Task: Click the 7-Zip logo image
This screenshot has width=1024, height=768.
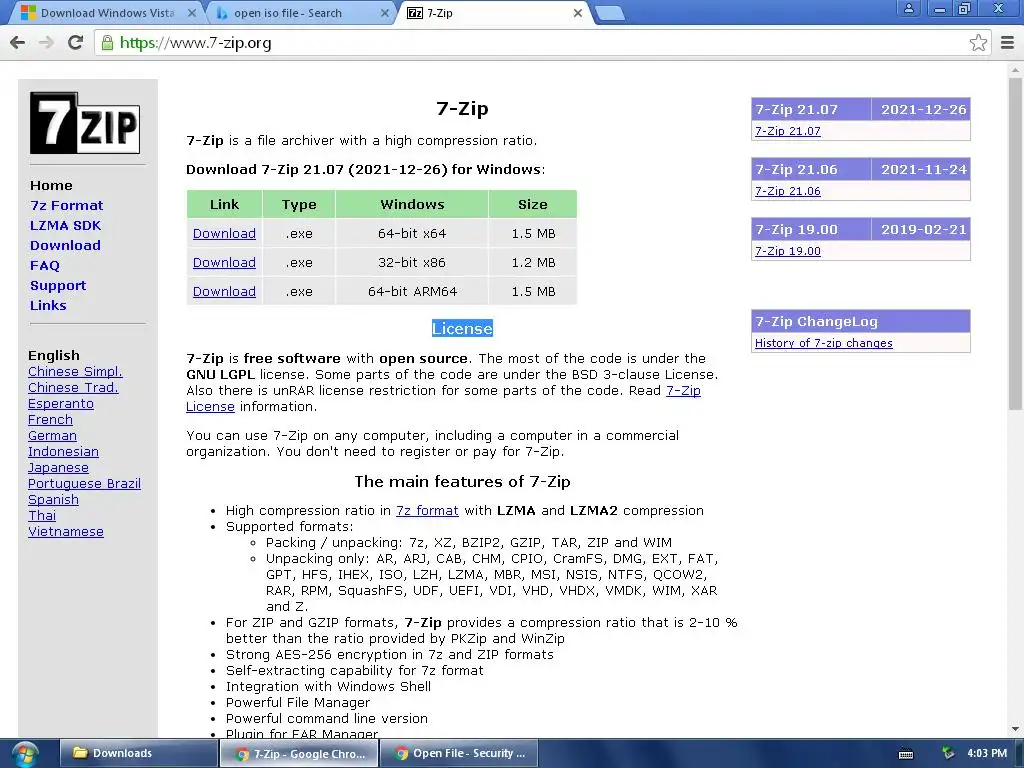Action: (x=85, y=123)
